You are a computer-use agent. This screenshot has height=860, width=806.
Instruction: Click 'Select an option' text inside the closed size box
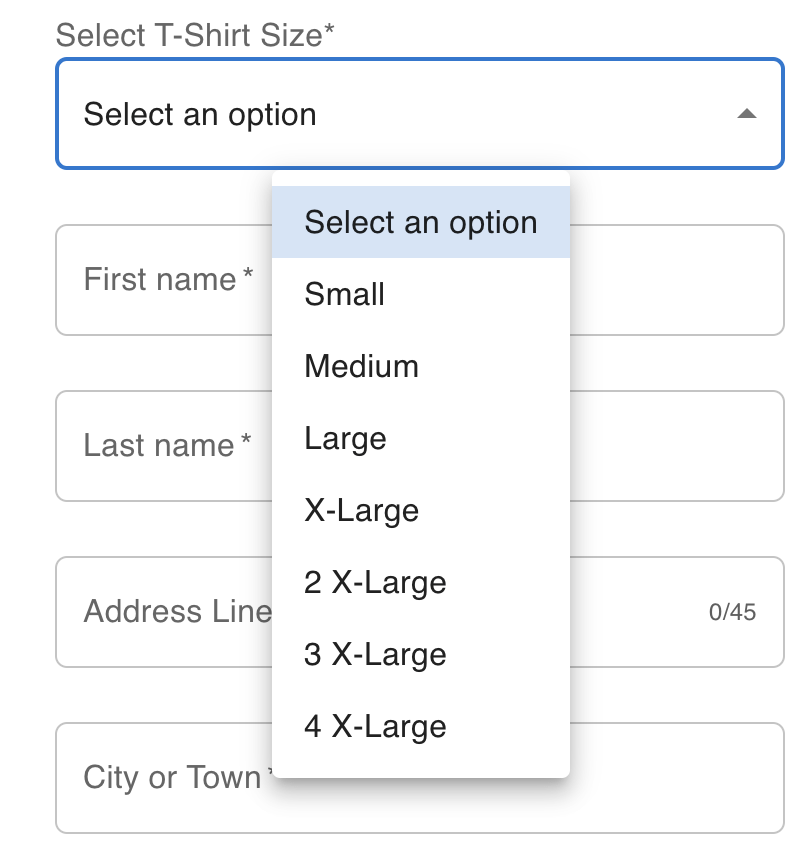tap(200, 115)
